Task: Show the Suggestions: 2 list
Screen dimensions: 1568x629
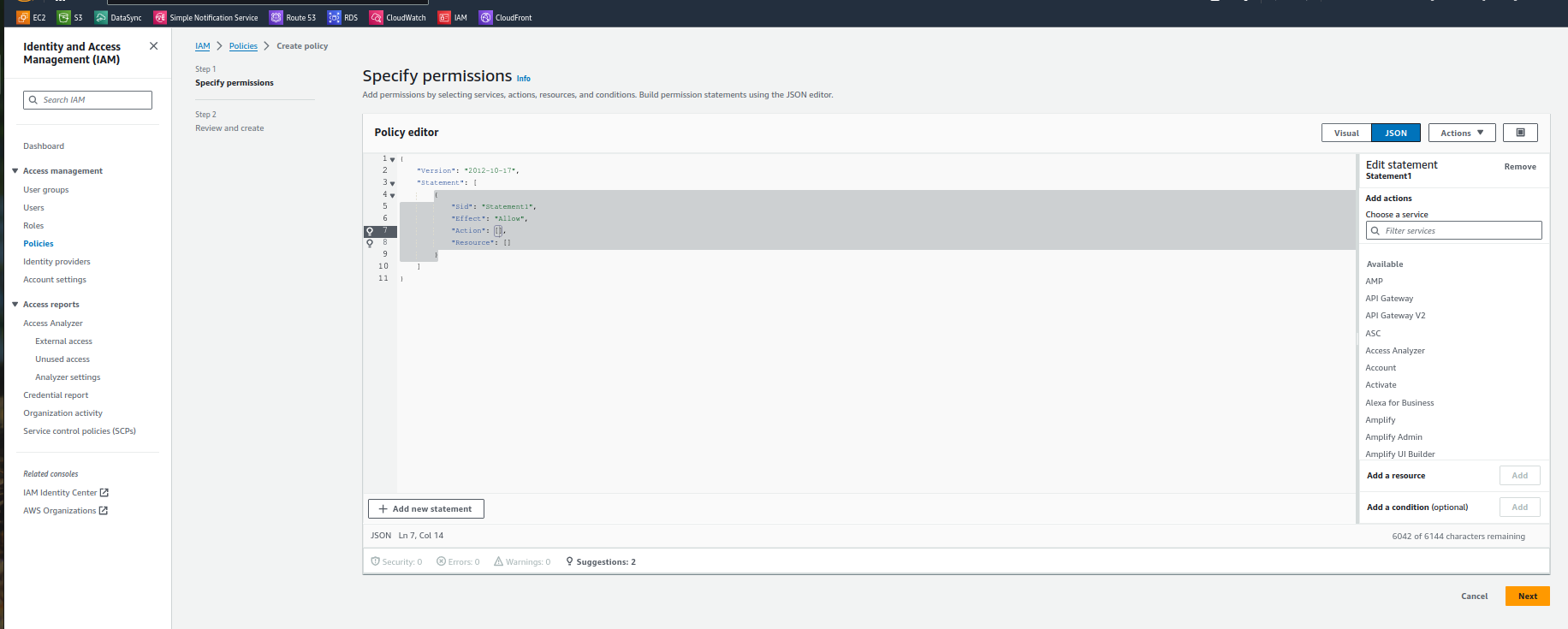Action: pos(601,562)
